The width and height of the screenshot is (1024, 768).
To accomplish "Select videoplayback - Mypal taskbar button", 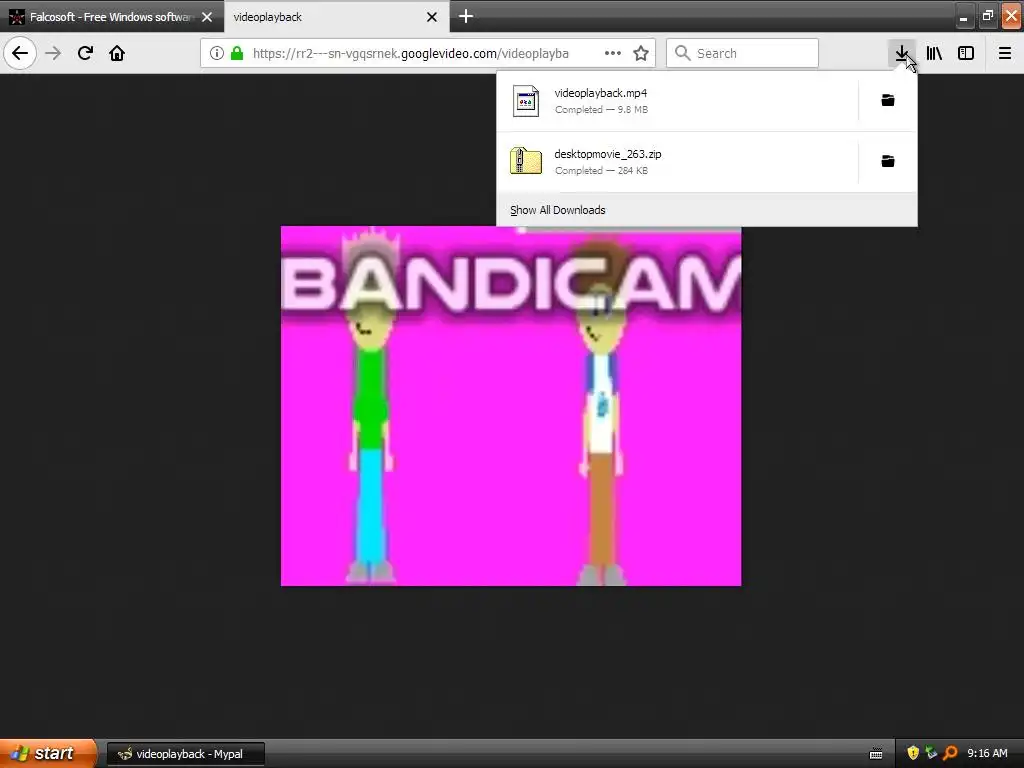I will [185, 754].
